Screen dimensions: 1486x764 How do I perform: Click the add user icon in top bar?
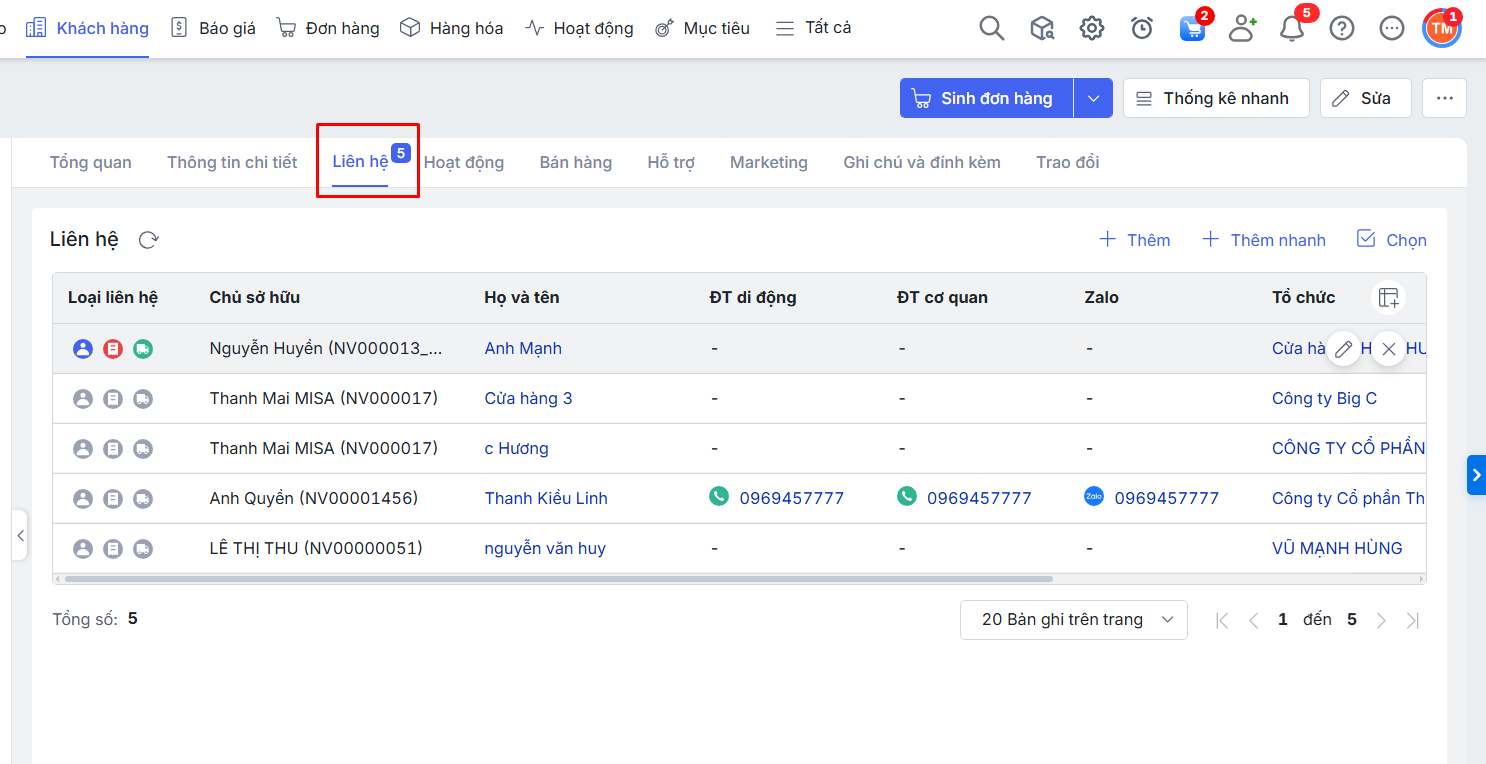tap(1241, 28)
